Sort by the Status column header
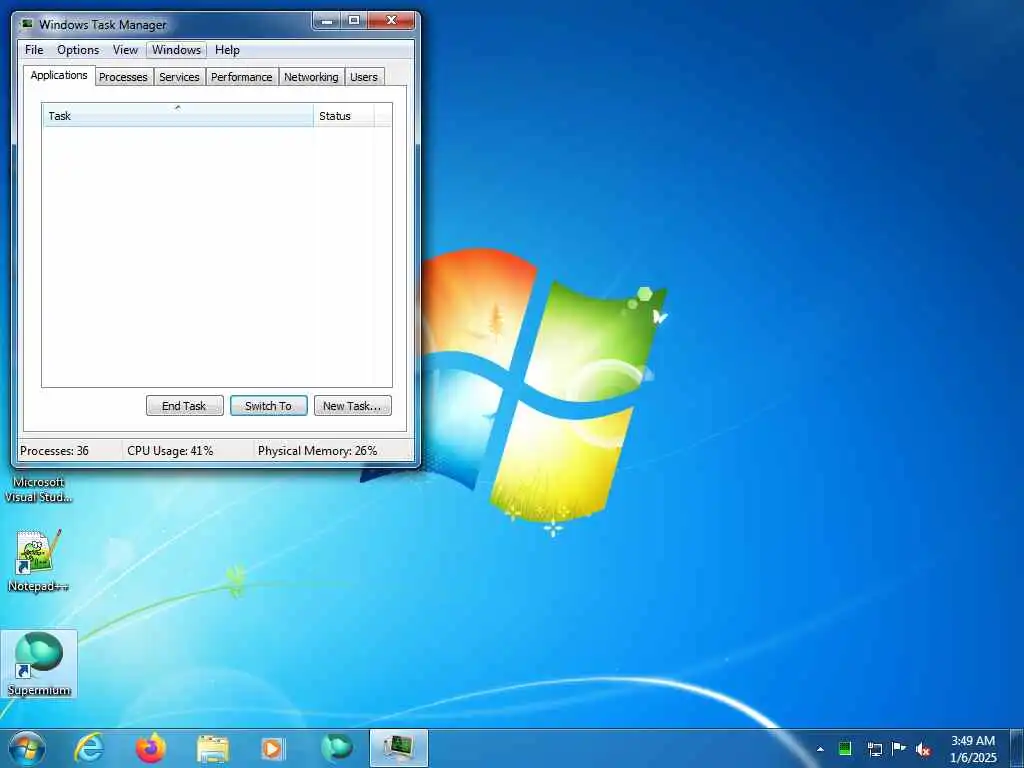Viewport: 1024px width, 768px height. tap(344, 116)
